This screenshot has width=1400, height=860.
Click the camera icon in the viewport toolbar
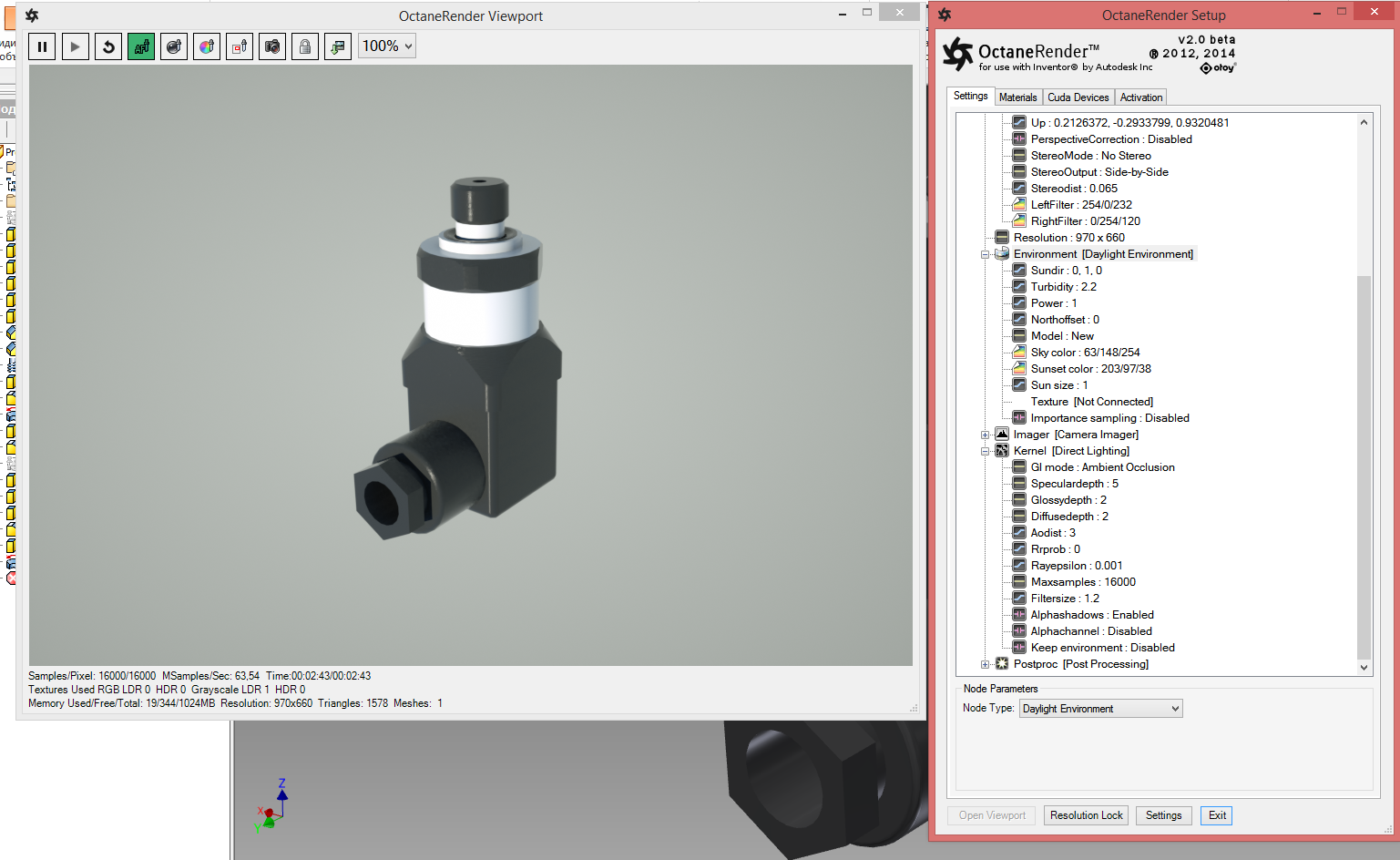tap(272, 46)
